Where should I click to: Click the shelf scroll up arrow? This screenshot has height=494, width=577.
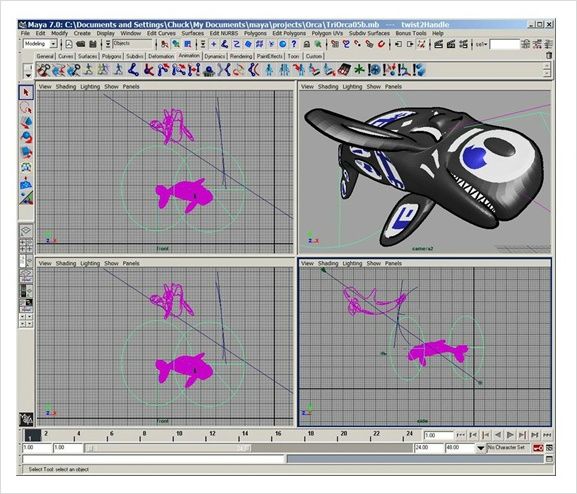coord(548,66)
